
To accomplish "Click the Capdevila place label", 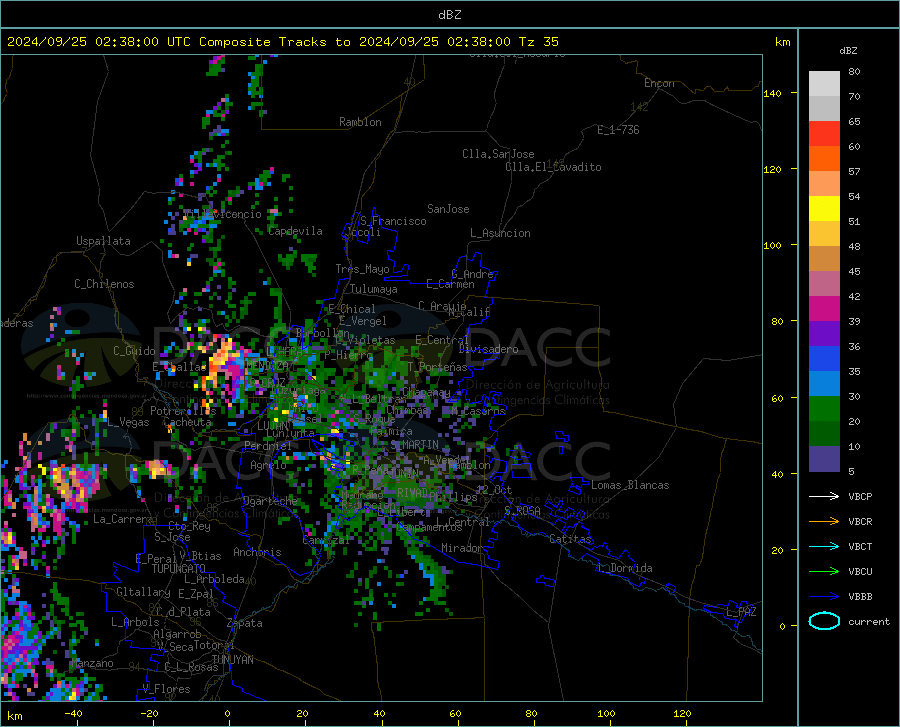I will coord(296,231).
